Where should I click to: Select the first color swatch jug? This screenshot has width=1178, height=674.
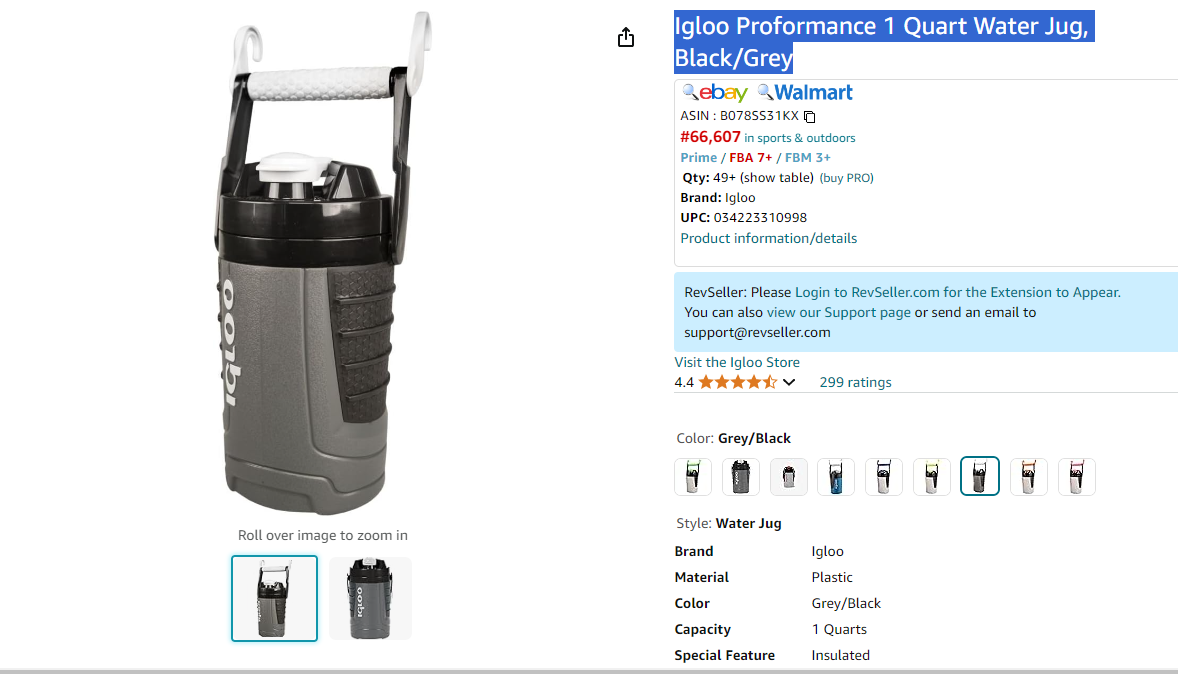click(693, 476)
